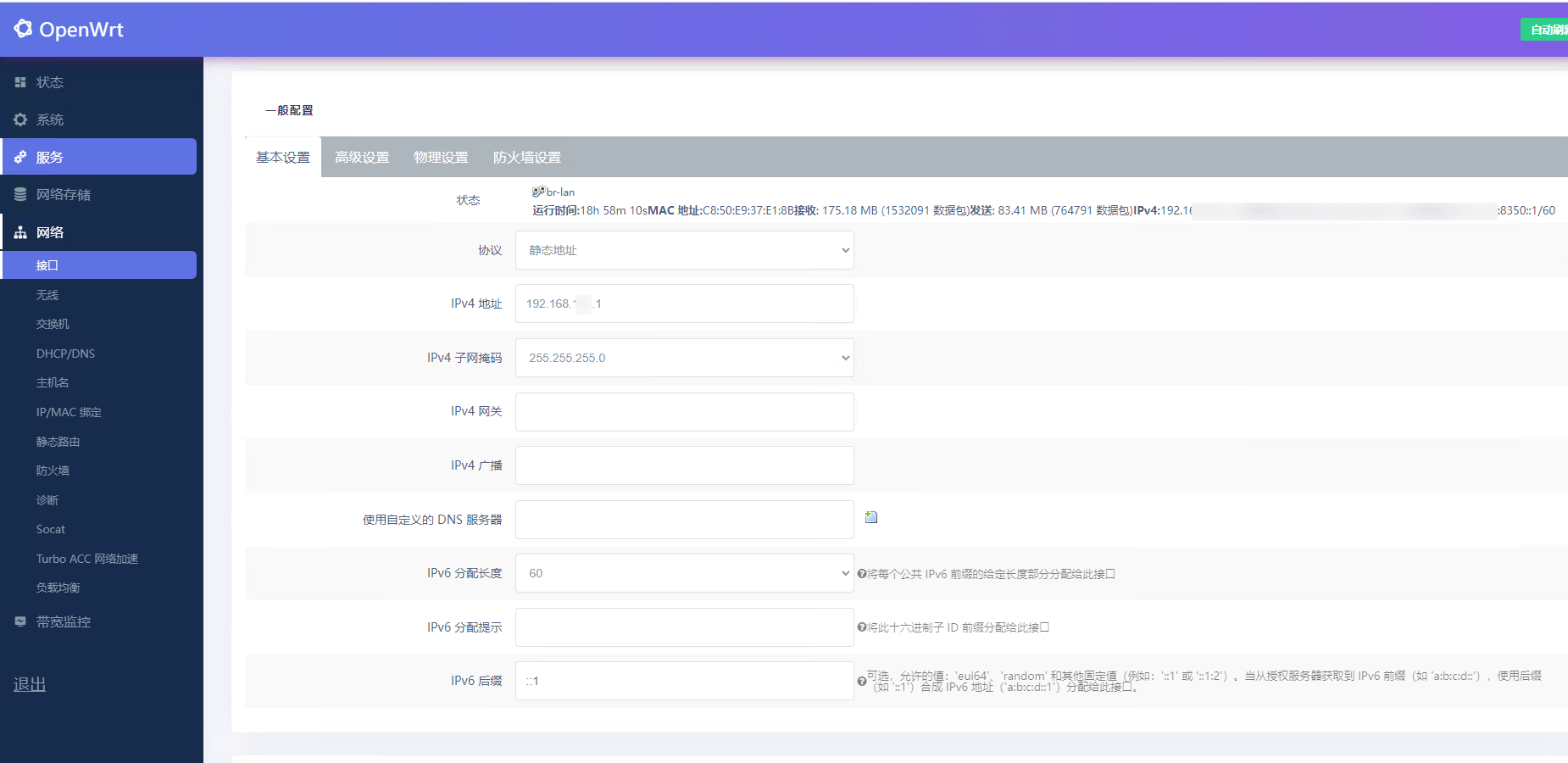The height and width of the screenshot is (763, 1568).
Task: Expand the IPv4 子网掩码 dropdown
Action: tap(684, 358)
